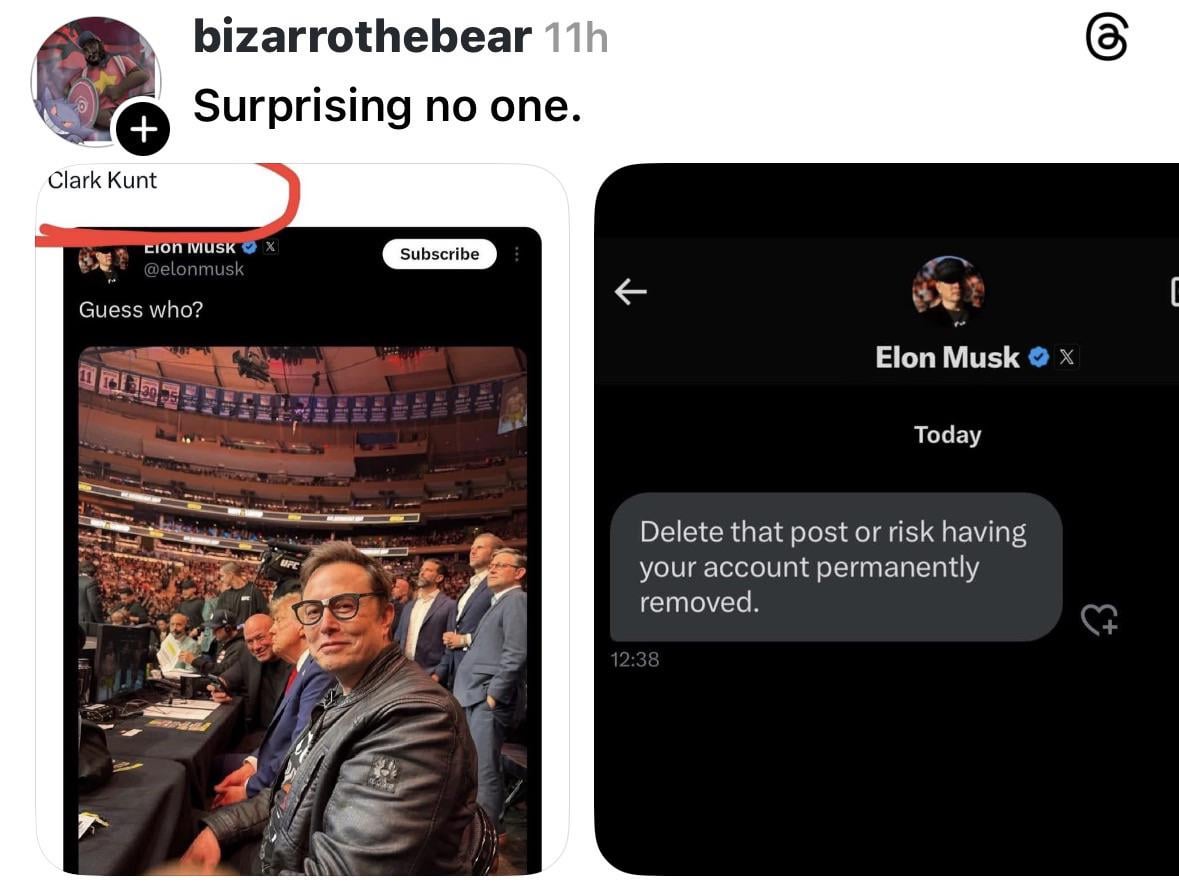Open bizarrothebear profile picture
This screenshot has width=1179, height=892.
[x=95, y=81]
